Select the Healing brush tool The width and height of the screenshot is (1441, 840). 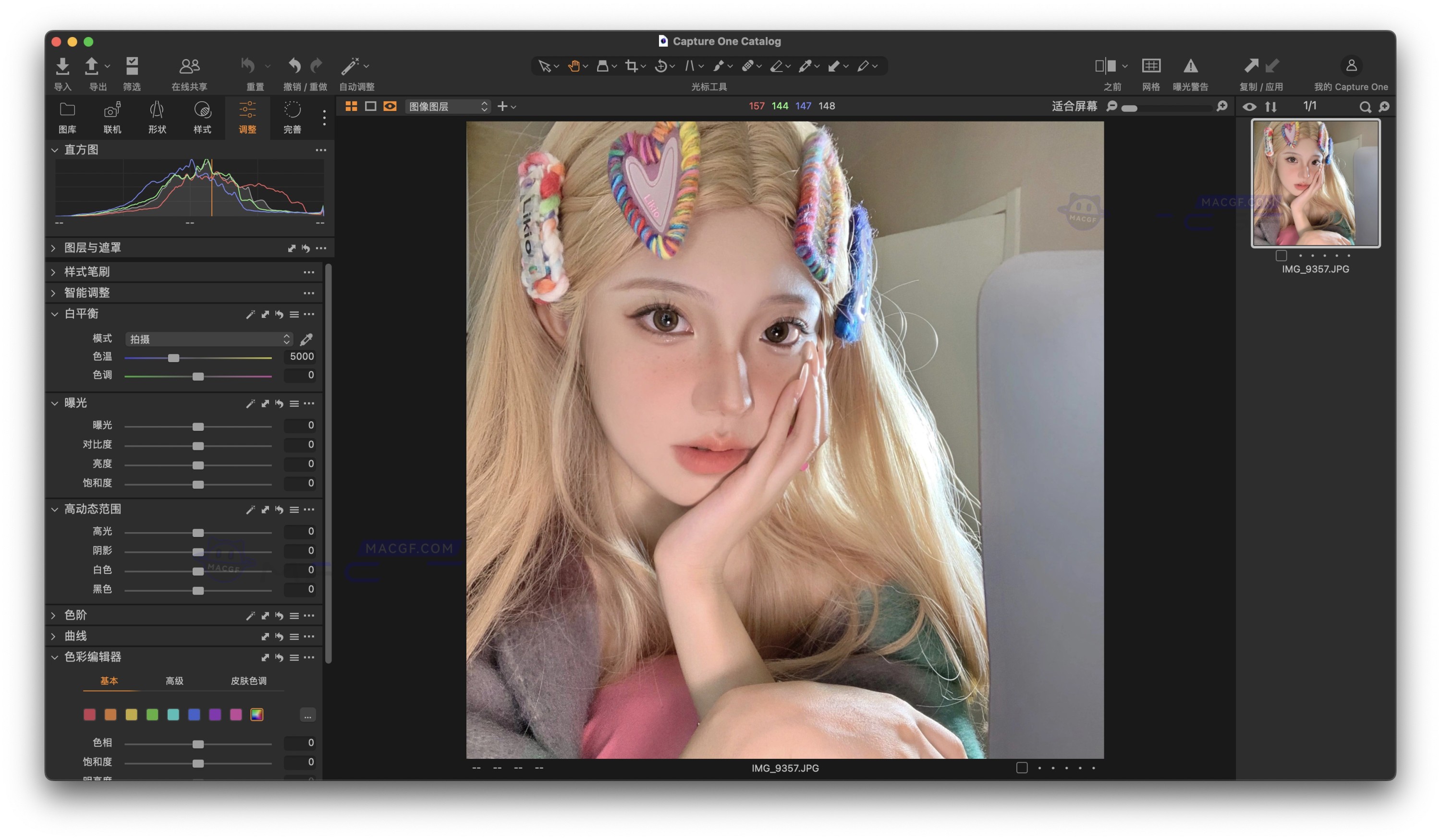(748, 66)
